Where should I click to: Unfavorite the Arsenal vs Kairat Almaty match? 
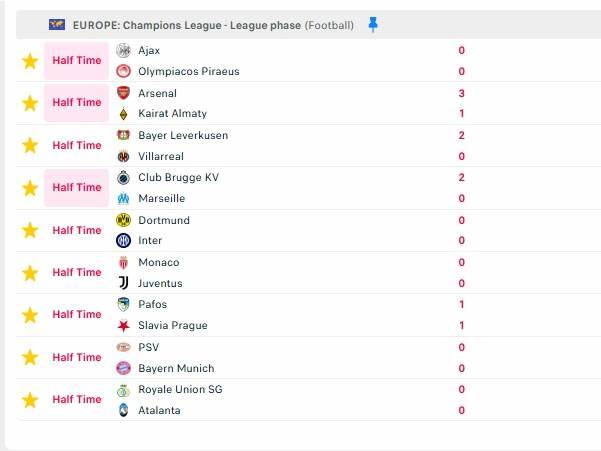pyautogui.click(x=30, y=103)
